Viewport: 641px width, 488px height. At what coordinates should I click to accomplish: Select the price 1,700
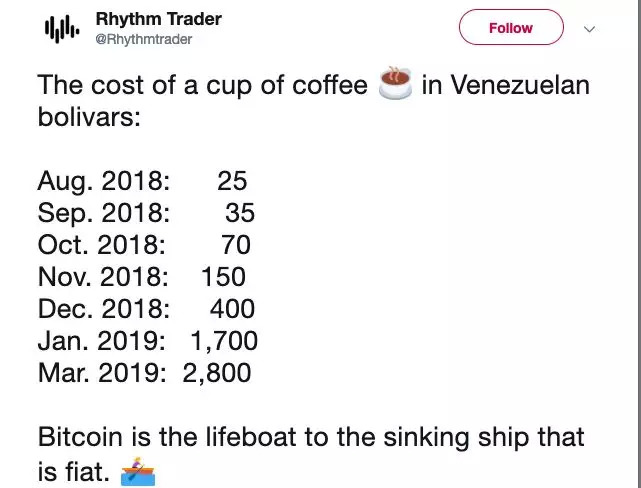click(224, 341)
